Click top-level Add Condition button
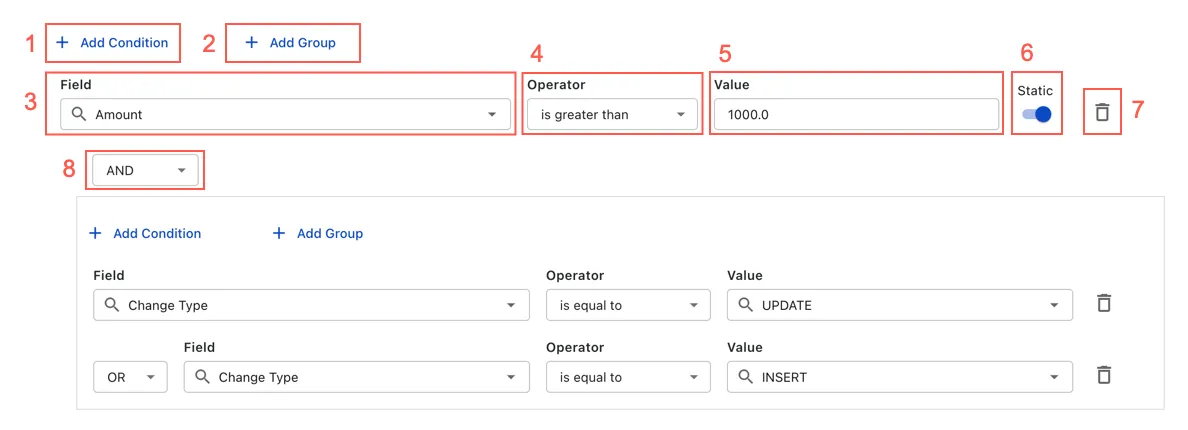This screenshot has height=430, width=1188. (x=112, y=42)
